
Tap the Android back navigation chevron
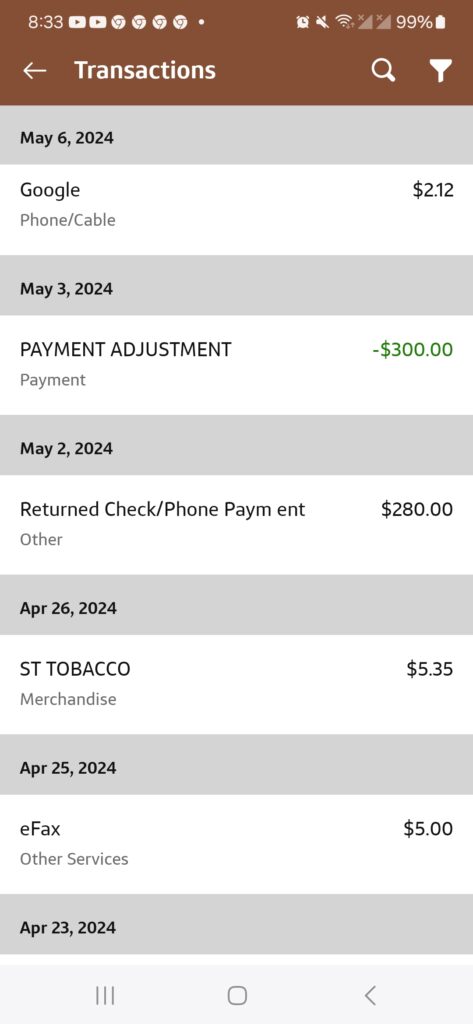[x=370, y=995]
